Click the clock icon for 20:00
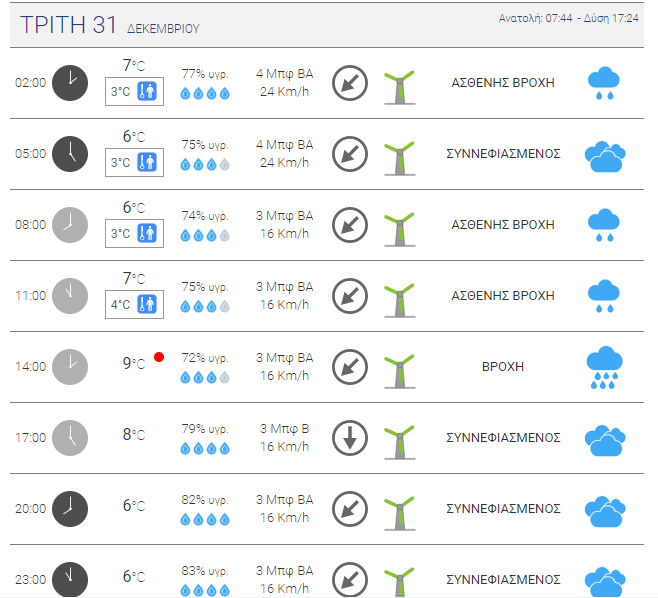This screenshot has height=598, width=658. tap(70, 509)
